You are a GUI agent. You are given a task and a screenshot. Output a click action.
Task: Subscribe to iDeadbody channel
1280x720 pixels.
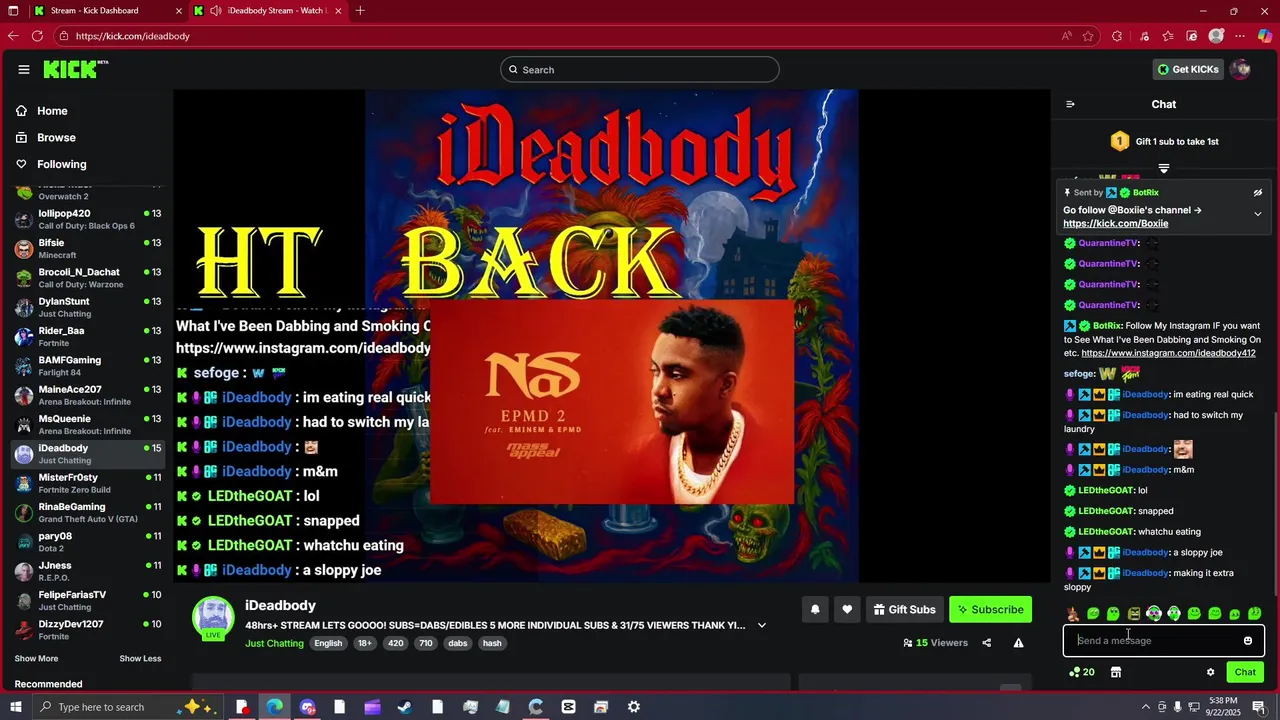click(990, 609)
